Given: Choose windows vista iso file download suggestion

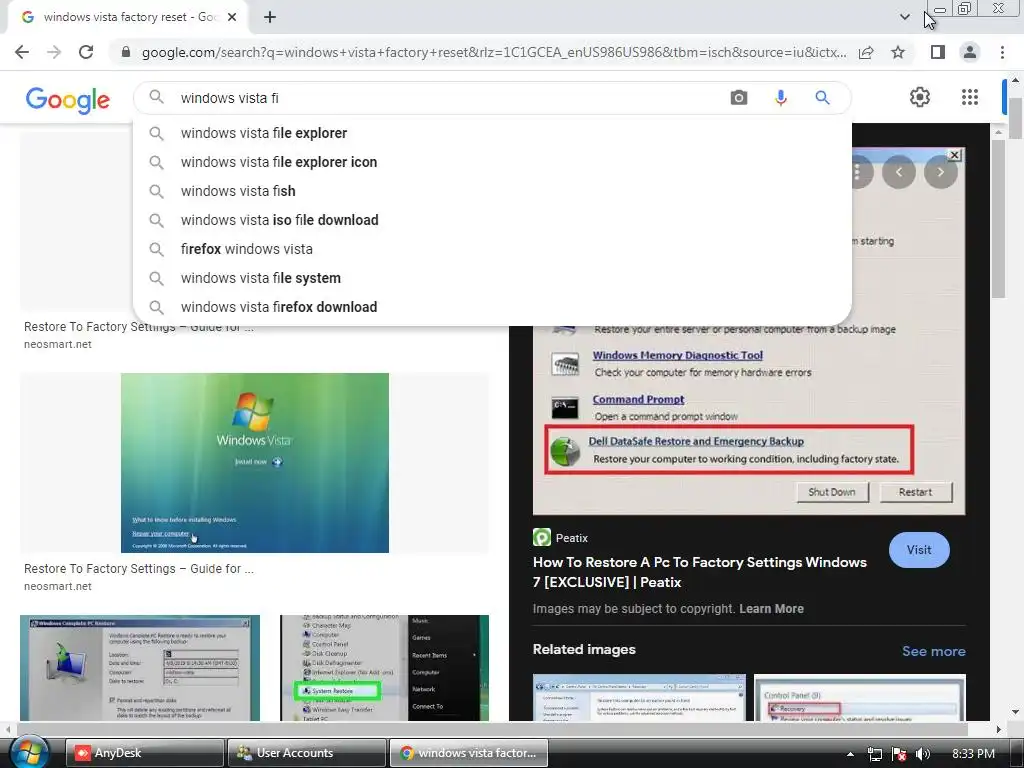Looking at the screenshot, I should click(x=492, y=220).
